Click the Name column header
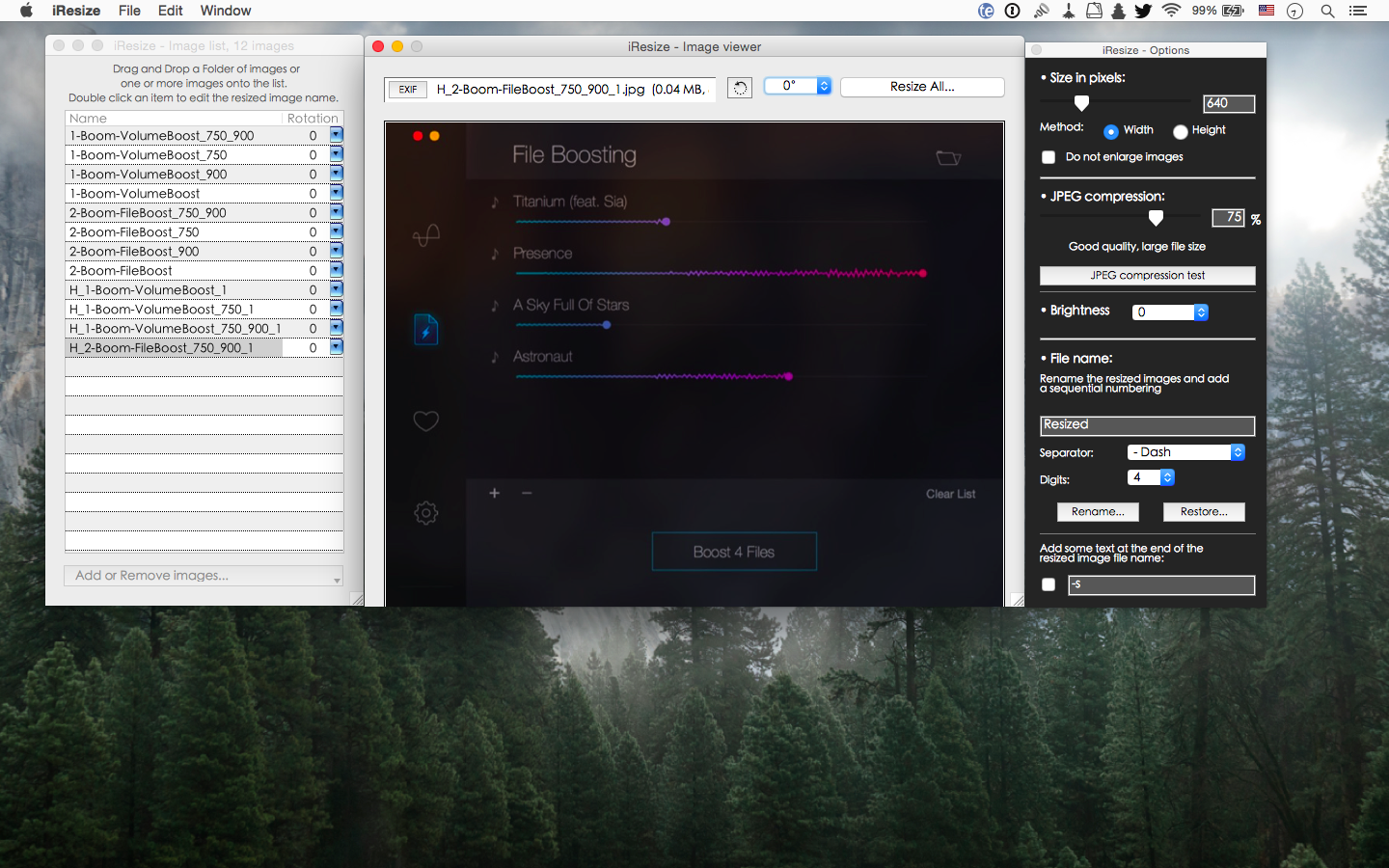The width and height of the screenshot is (1389, 868). (x=174, y=119)
